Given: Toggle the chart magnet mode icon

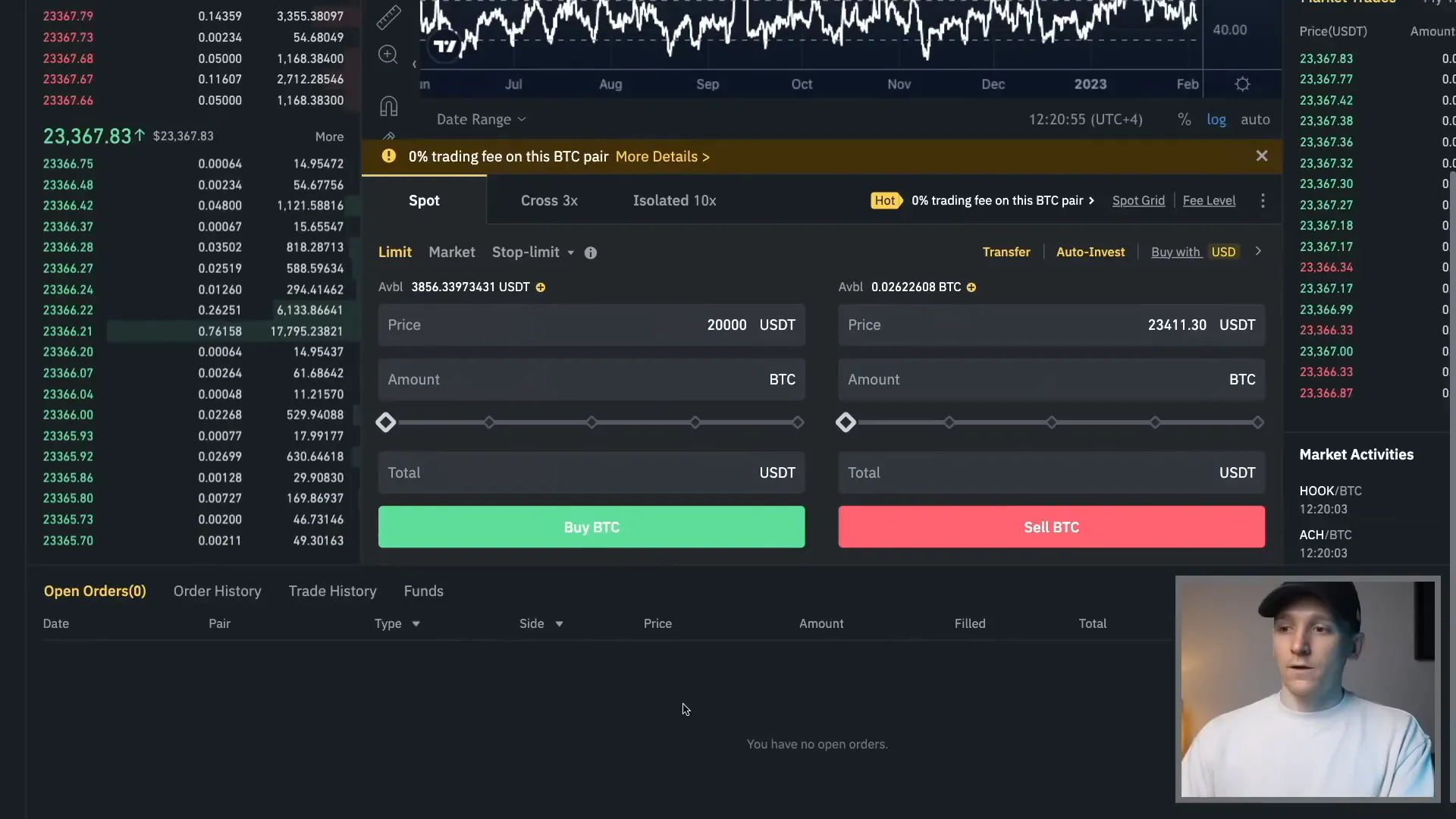Looking at the screenshot, I should coord(388,106).
